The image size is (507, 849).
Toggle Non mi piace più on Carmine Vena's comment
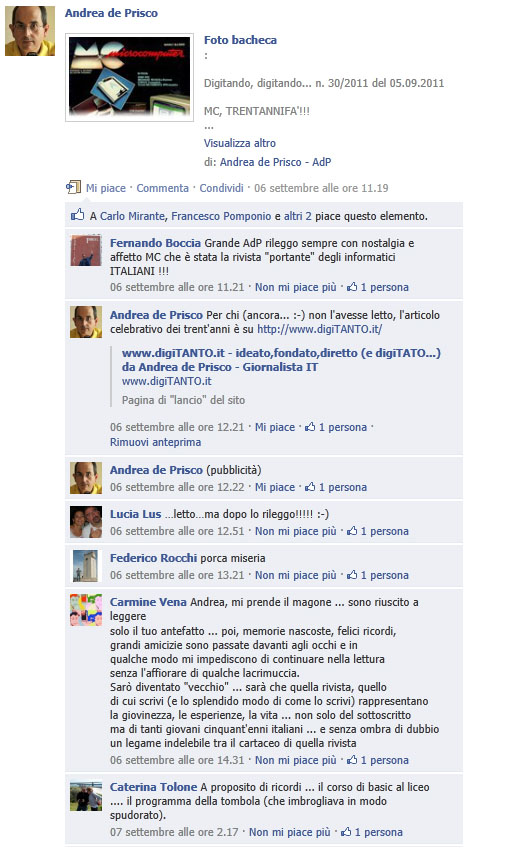tap(296, 760)
